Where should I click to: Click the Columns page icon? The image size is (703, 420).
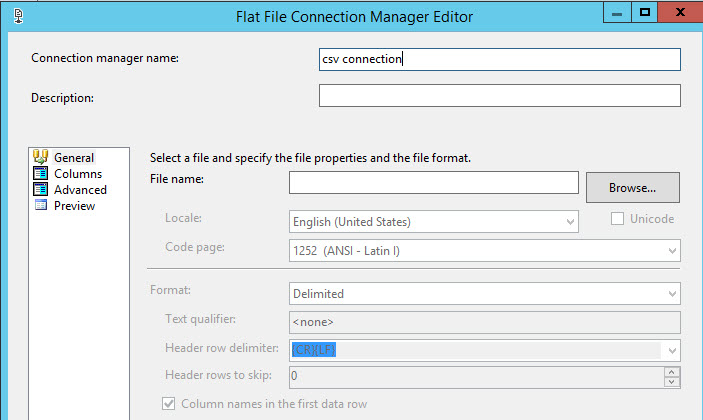41,173
